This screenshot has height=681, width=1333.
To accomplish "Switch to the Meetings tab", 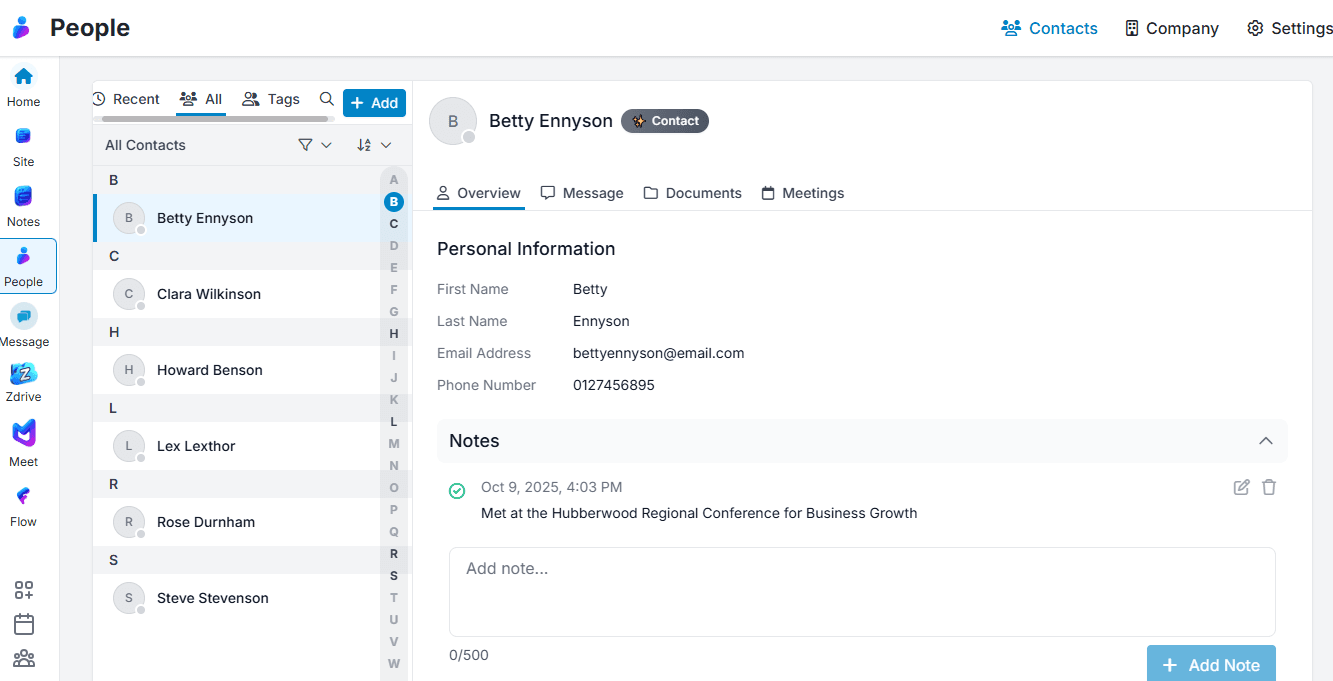I will click(802, 193).
